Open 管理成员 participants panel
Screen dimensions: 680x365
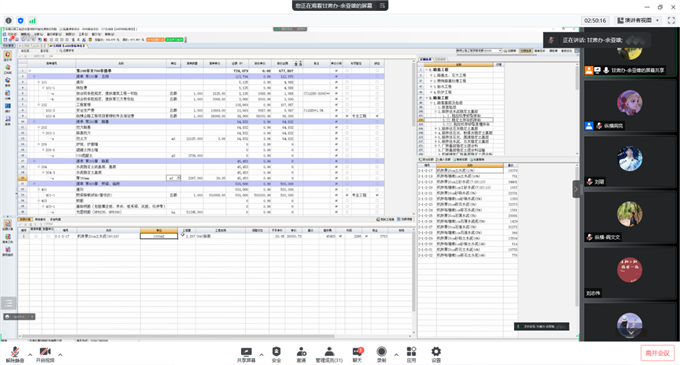click(329, 354)
